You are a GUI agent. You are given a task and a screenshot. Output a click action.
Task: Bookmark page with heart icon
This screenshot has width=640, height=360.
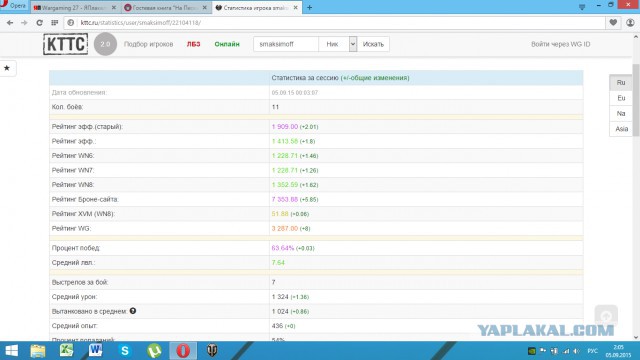613,23
